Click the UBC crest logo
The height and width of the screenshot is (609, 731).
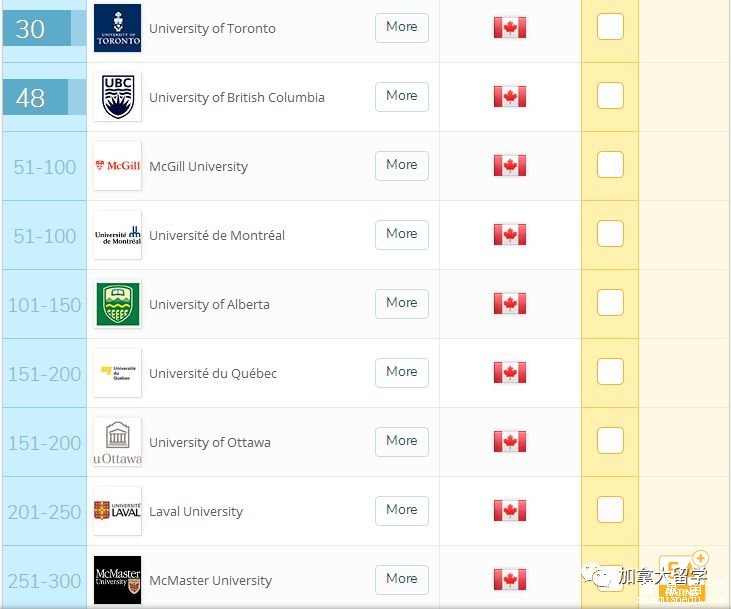pyautogui.click(x=117, y=97)
